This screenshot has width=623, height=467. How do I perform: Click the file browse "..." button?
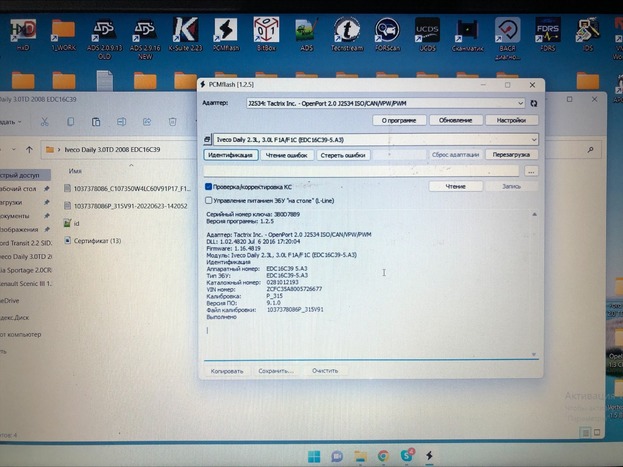tap(531, 171)
